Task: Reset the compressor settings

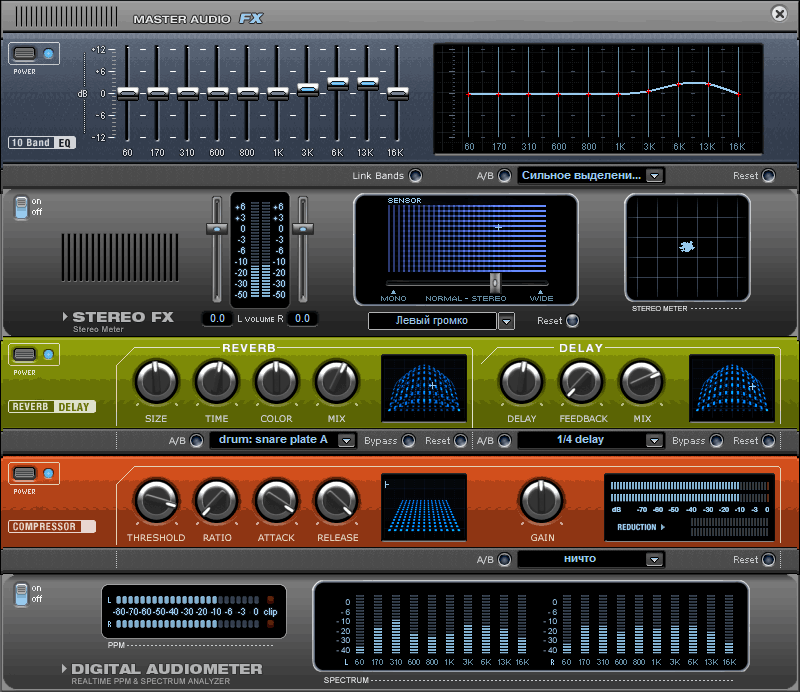Action: tap(768, 560)
